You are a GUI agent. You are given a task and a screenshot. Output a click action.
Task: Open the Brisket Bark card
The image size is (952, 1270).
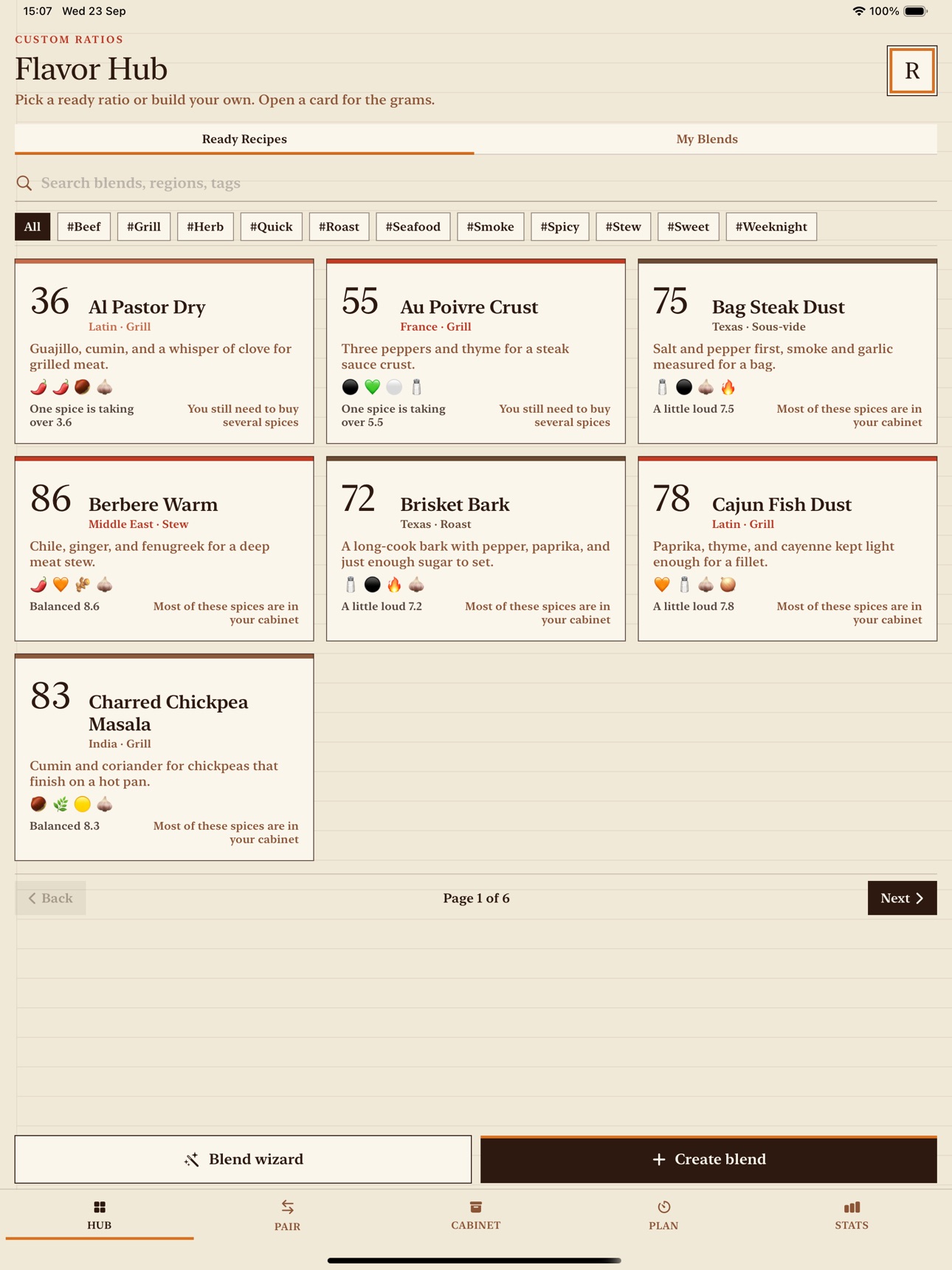476,549
